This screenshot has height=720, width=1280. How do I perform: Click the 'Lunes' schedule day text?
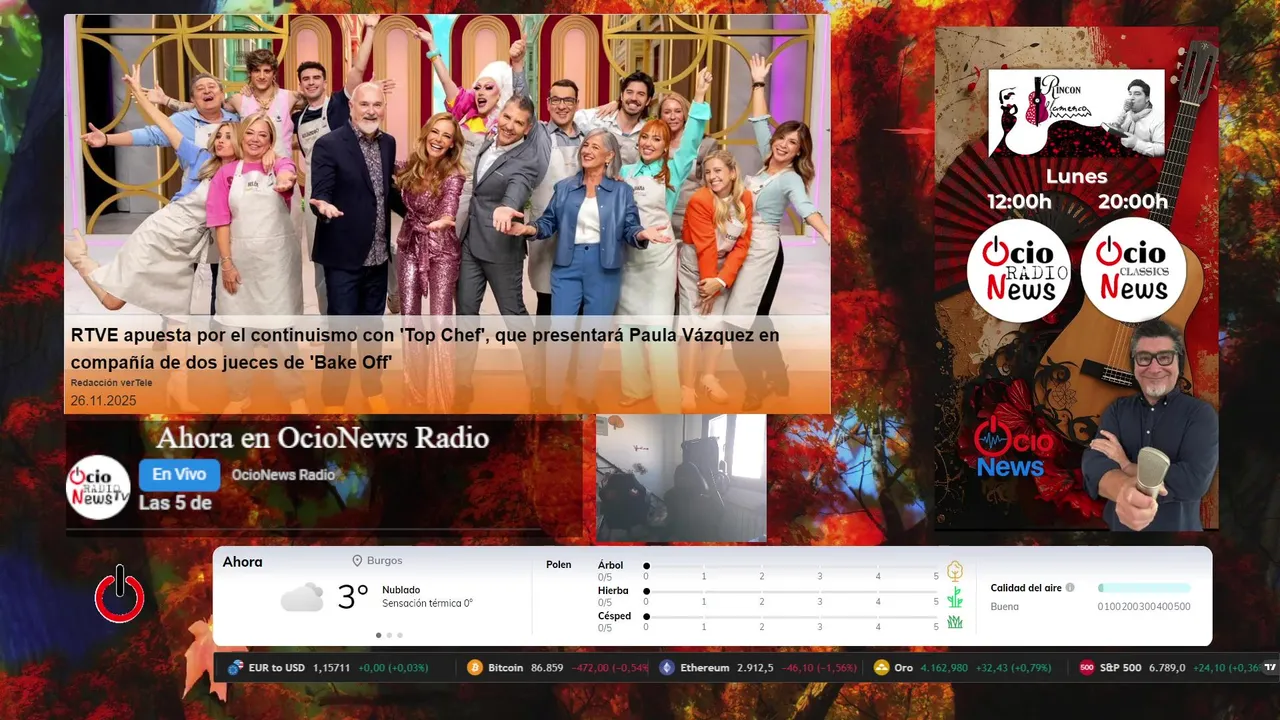[x=1076, y=177]
